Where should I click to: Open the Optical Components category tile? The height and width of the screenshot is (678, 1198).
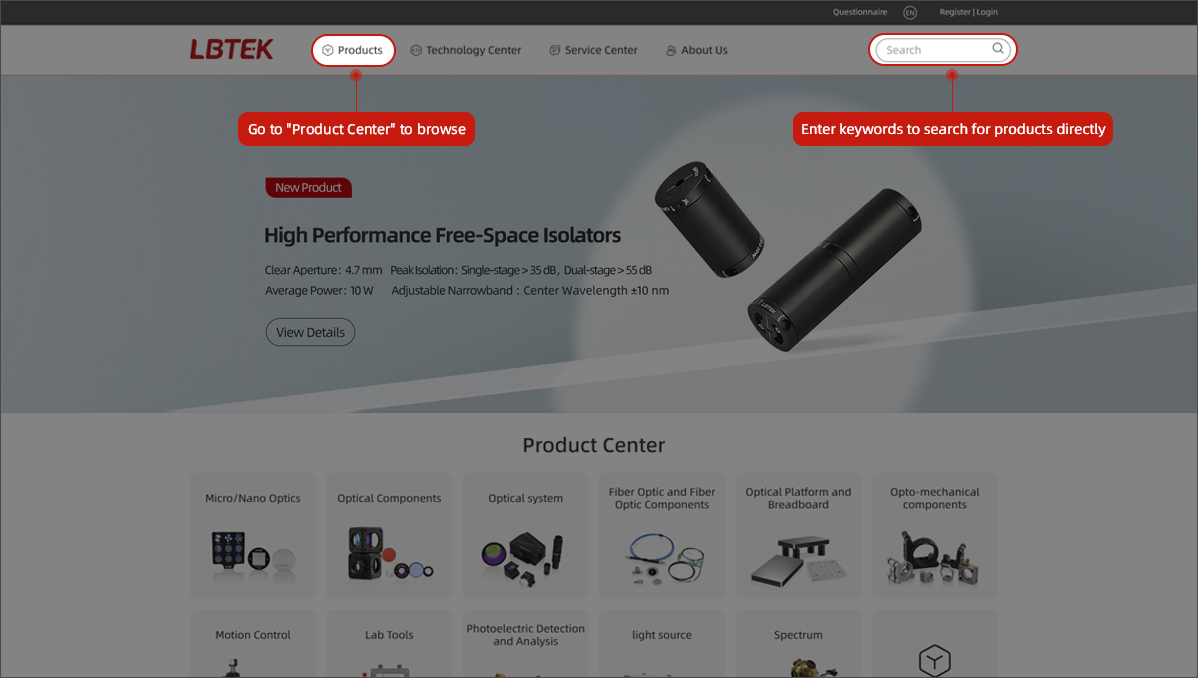coord(389,535)
